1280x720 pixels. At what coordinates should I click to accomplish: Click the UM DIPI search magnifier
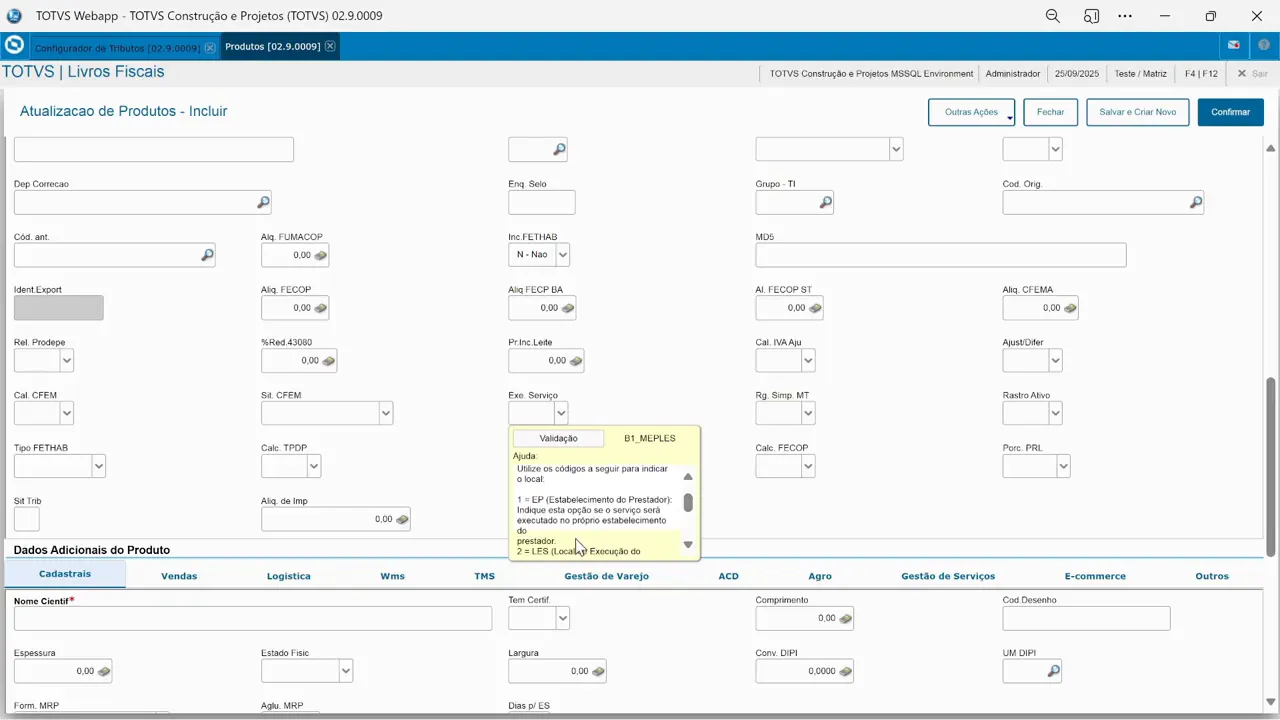tap(1053, 672)
